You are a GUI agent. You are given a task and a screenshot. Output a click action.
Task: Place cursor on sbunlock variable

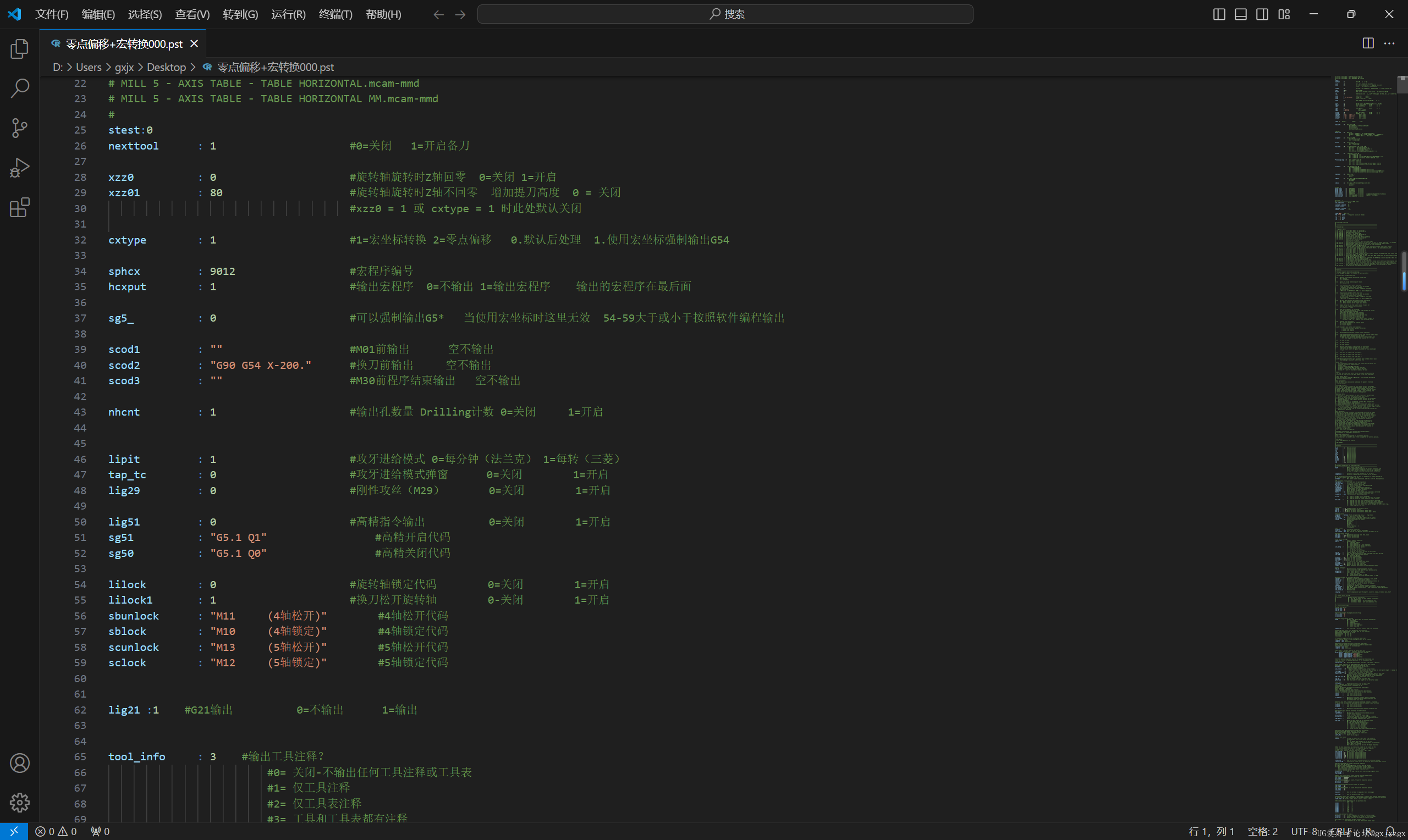(x=134, y=616)
